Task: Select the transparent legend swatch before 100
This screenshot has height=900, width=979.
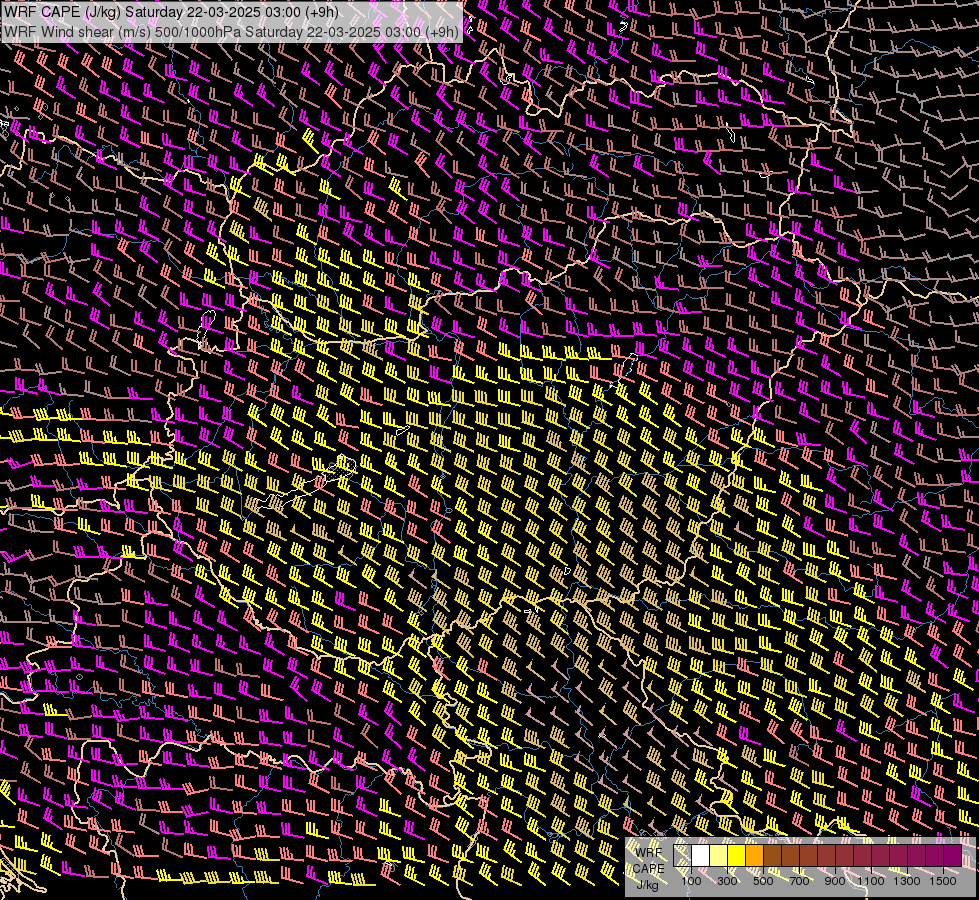Action: [682, 855]
